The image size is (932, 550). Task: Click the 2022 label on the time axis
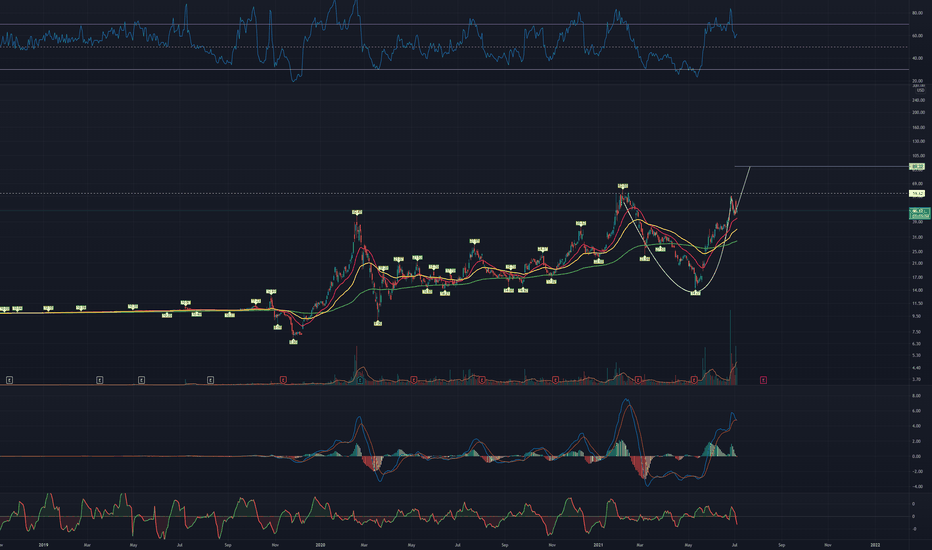tap(876, 545)
